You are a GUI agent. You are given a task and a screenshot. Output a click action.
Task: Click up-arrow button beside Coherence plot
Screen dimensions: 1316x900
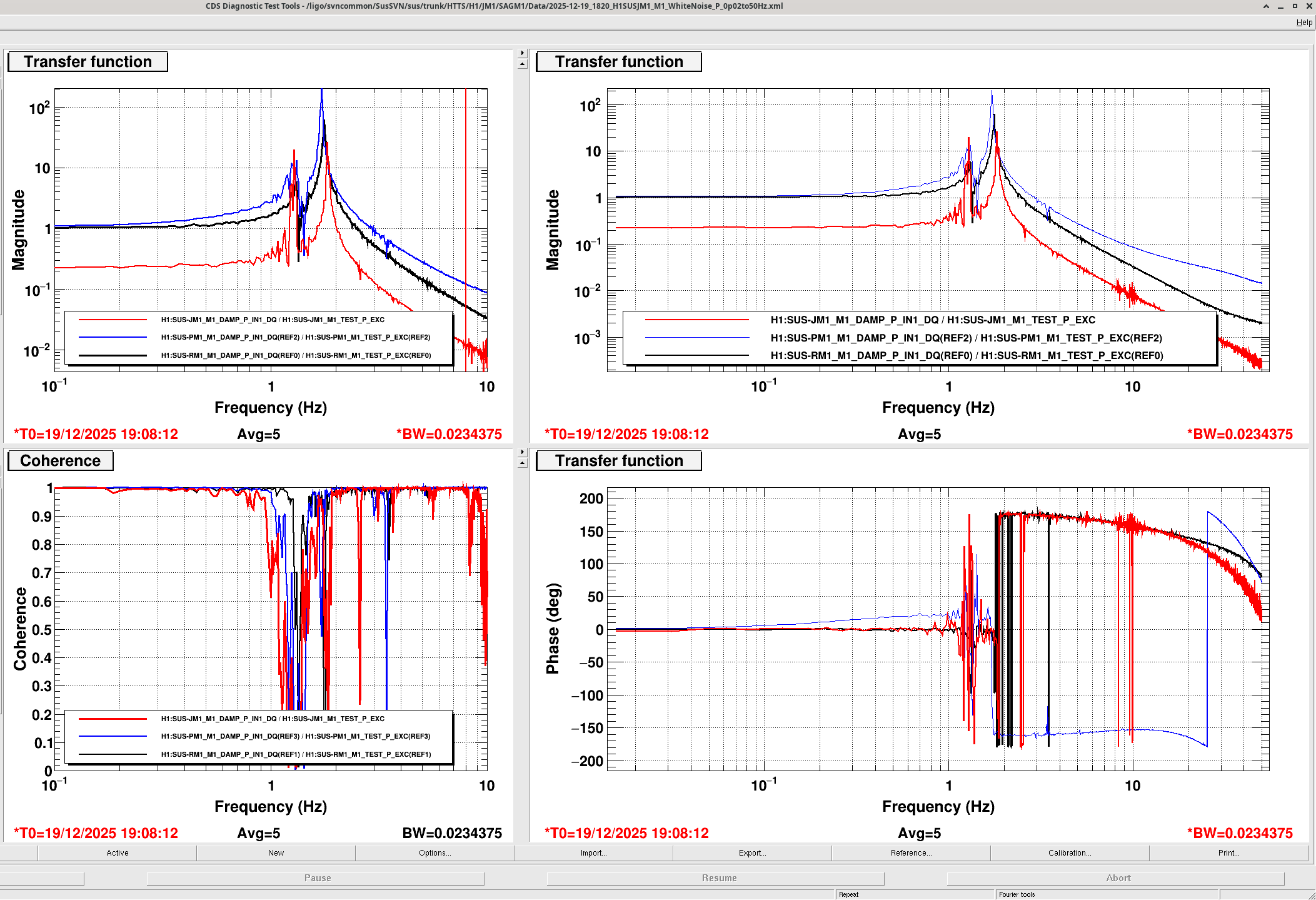(523, 463)
